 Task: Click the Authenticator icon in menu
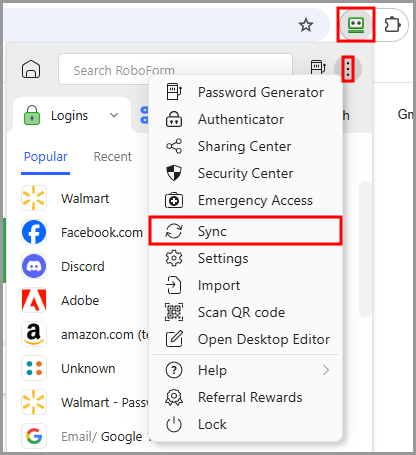[x=174, y=119]
